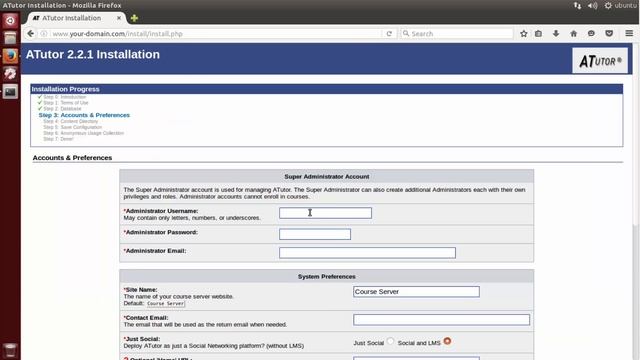Click 'Step 5: Save Configuration' item
Screen dimensions: 640x360
coord(73,127)
